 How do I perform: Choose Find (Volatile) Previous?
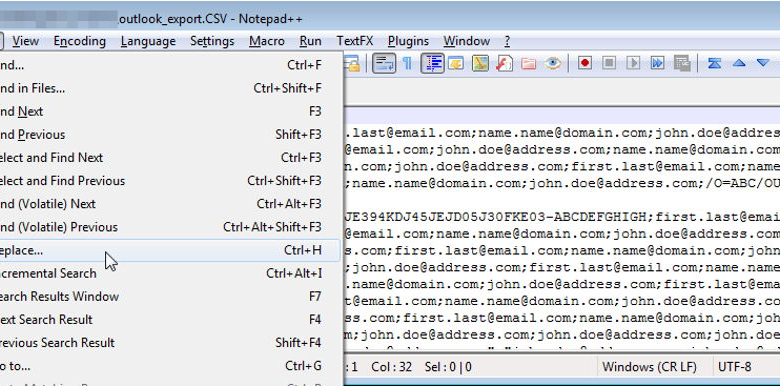(x=169, y=227)
